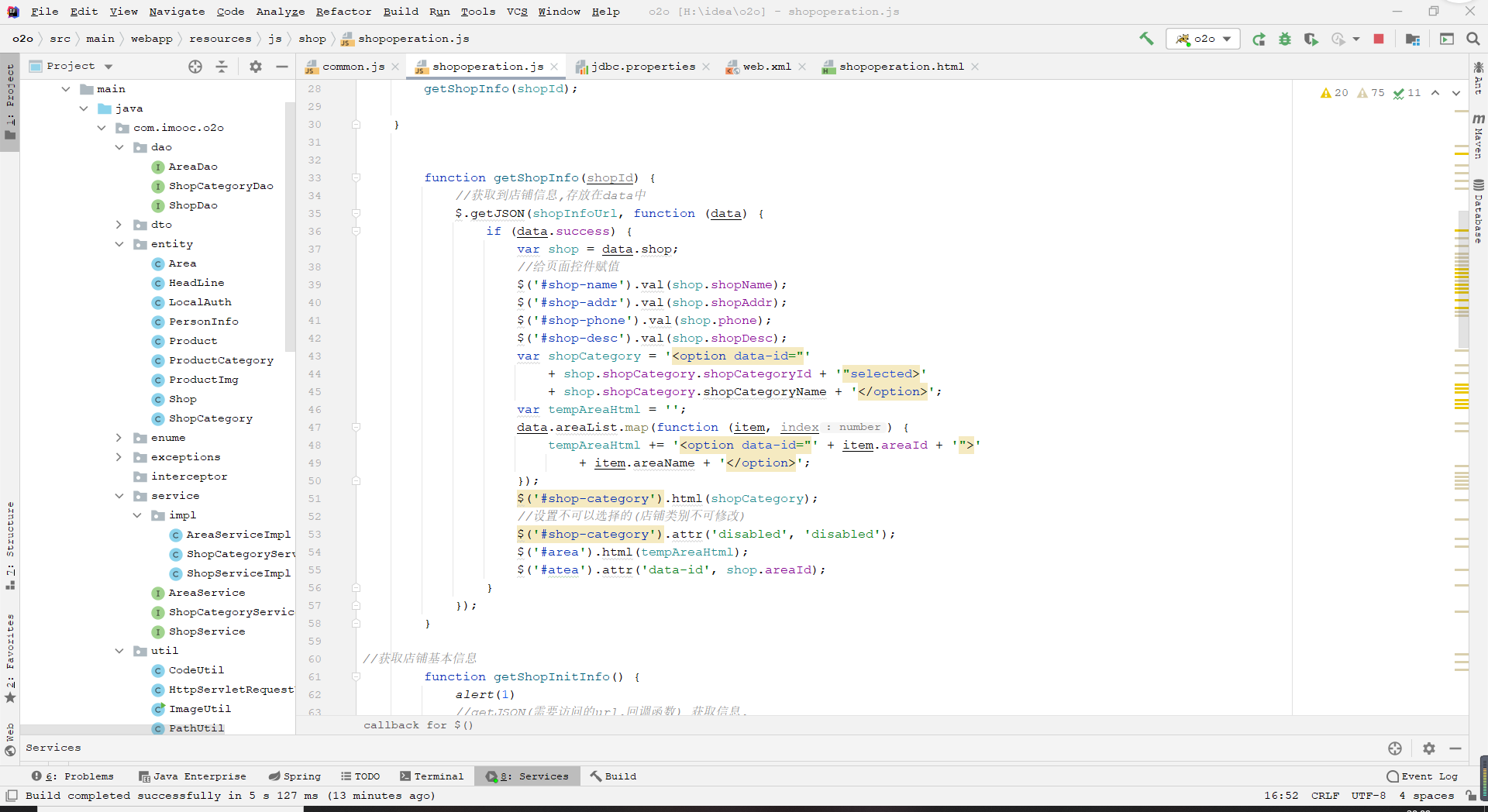Screen dimensions: 1488x812
Task: Collapse the main folder
Action: 66,89
